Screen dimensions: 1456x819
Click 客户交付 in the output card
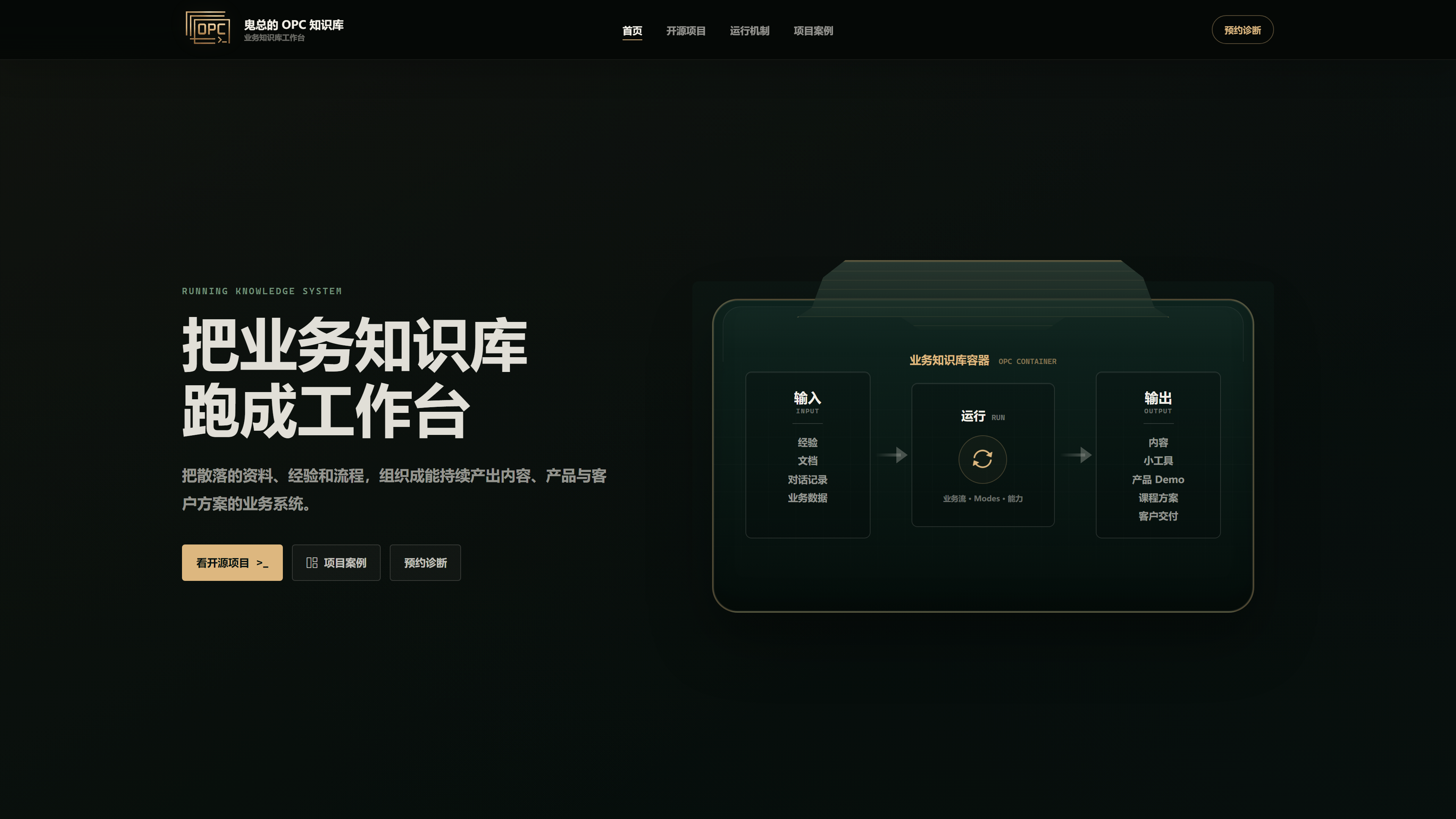(1158, 516)
